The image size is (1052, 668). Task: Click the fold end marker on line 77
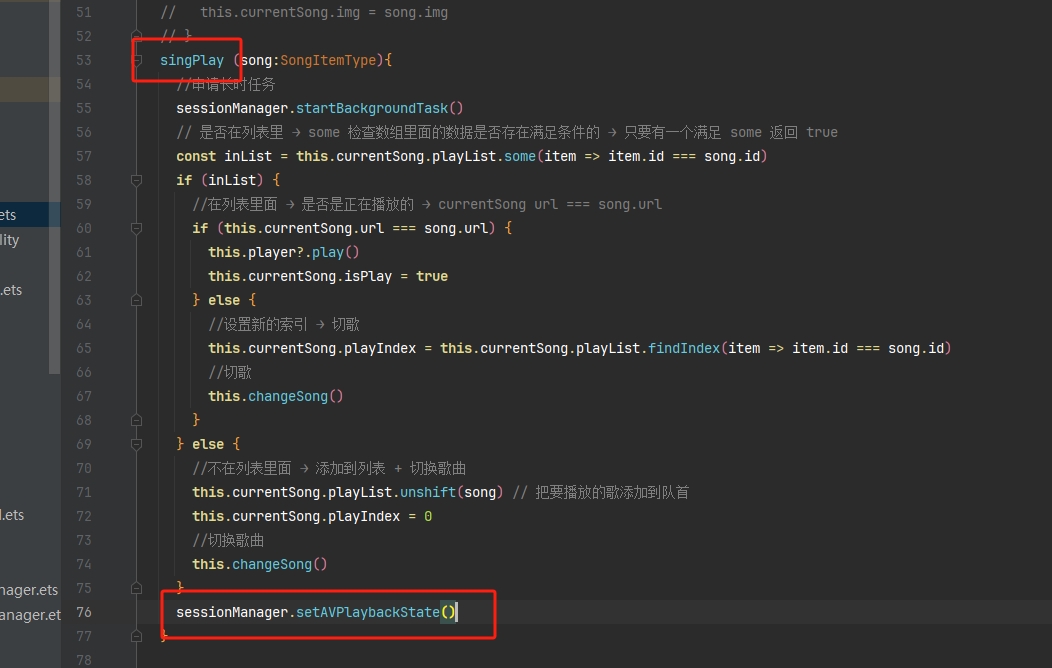click(137, 636)
